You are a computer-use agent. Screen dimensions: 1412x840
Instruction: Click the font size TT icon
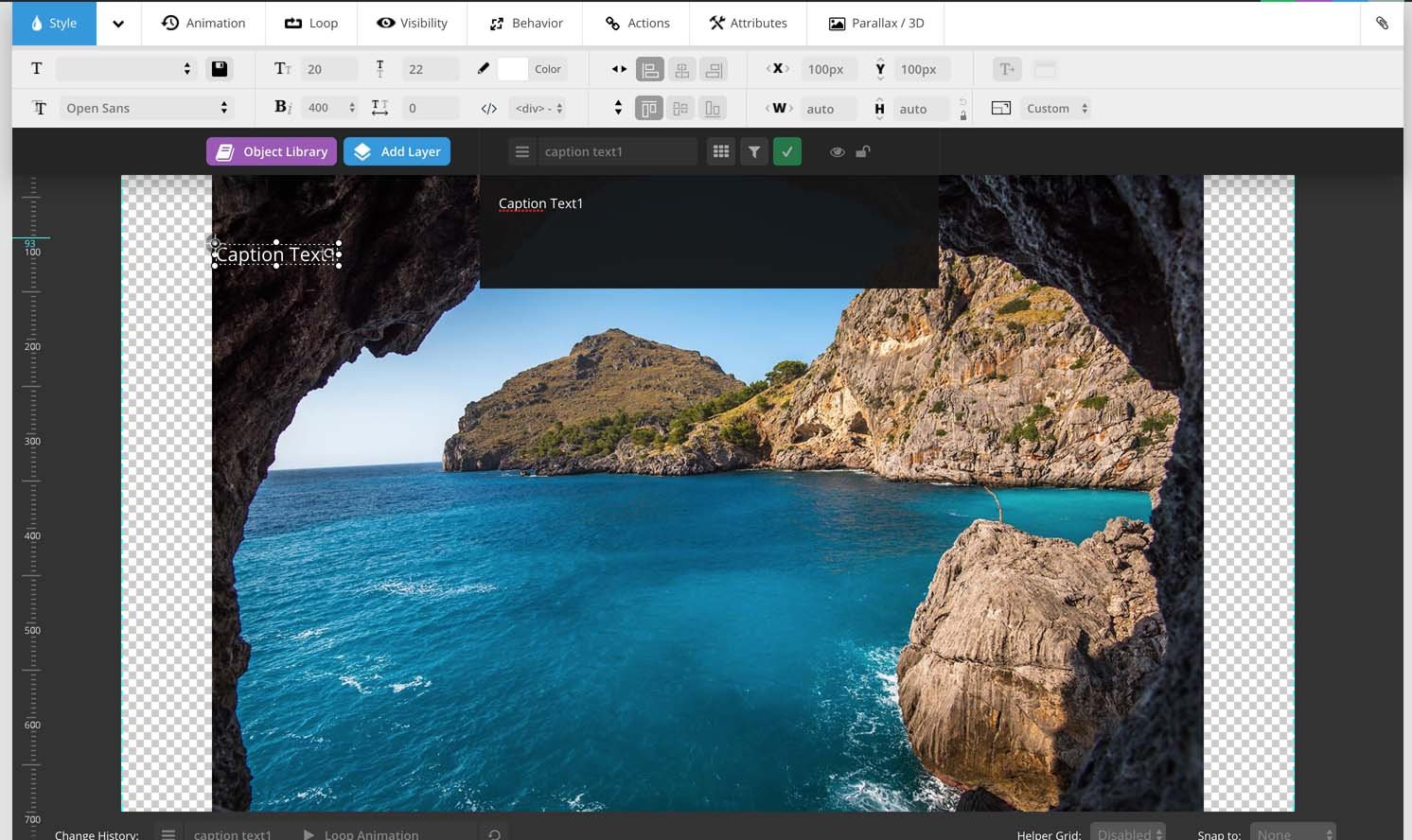(x=282, y=68)
